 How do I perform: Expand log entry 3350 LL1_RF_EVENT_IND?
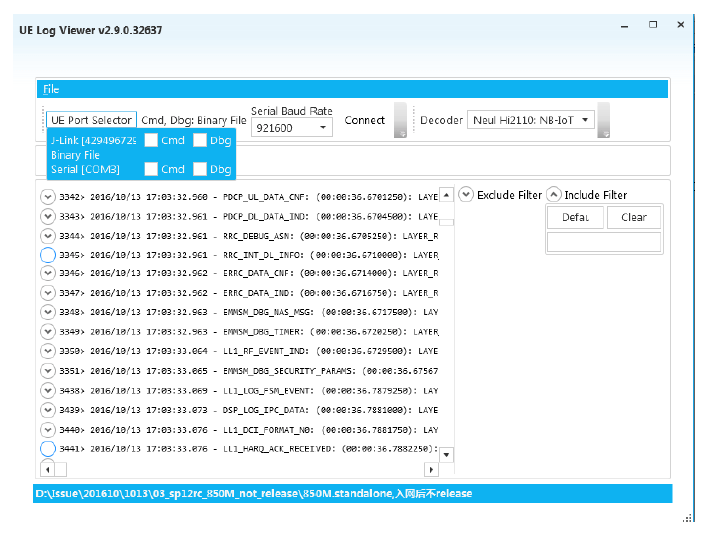pyautogui.click(x=48, y=351)
